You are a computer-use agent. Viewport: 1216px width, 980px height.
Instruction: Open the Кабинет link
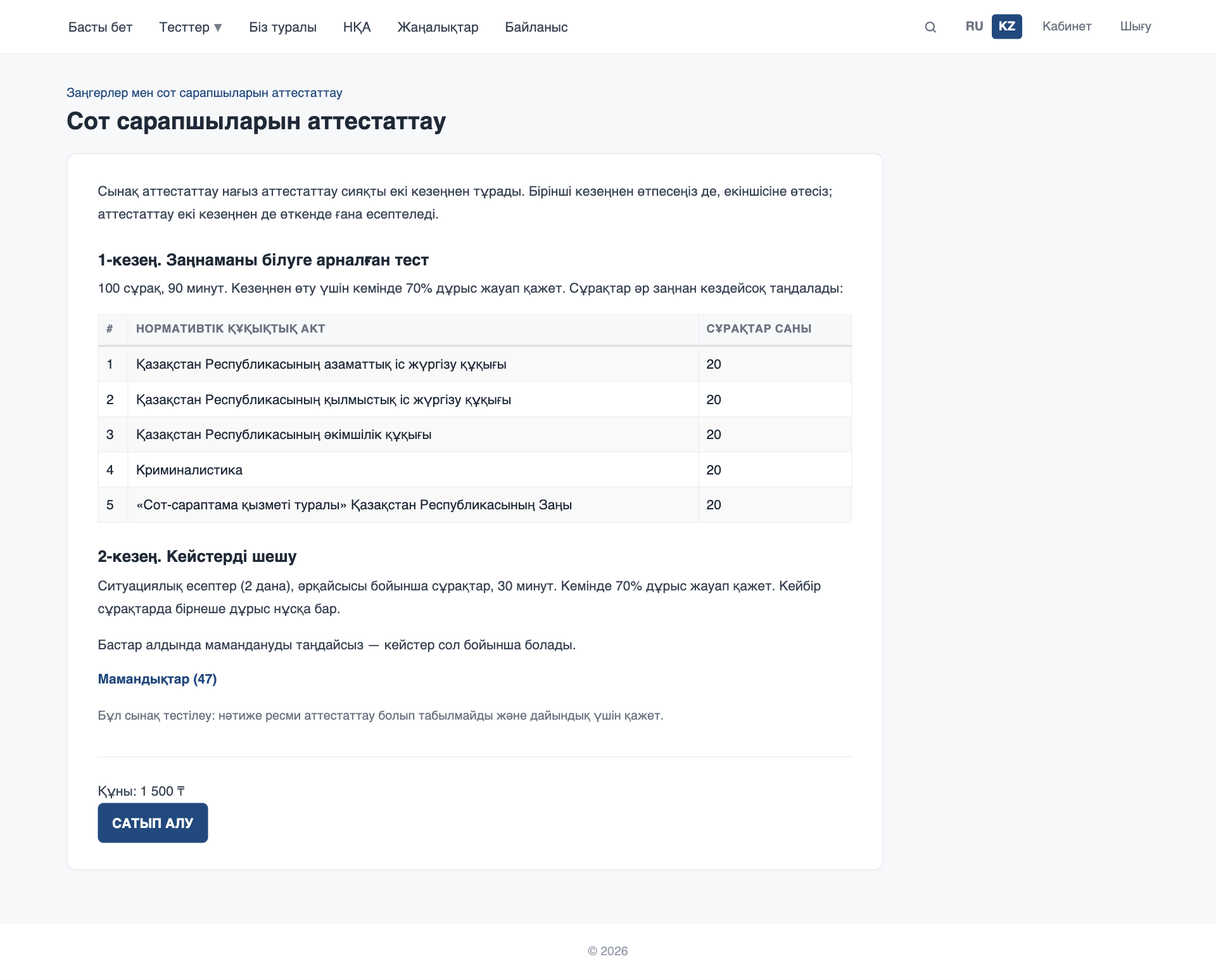1067,27
